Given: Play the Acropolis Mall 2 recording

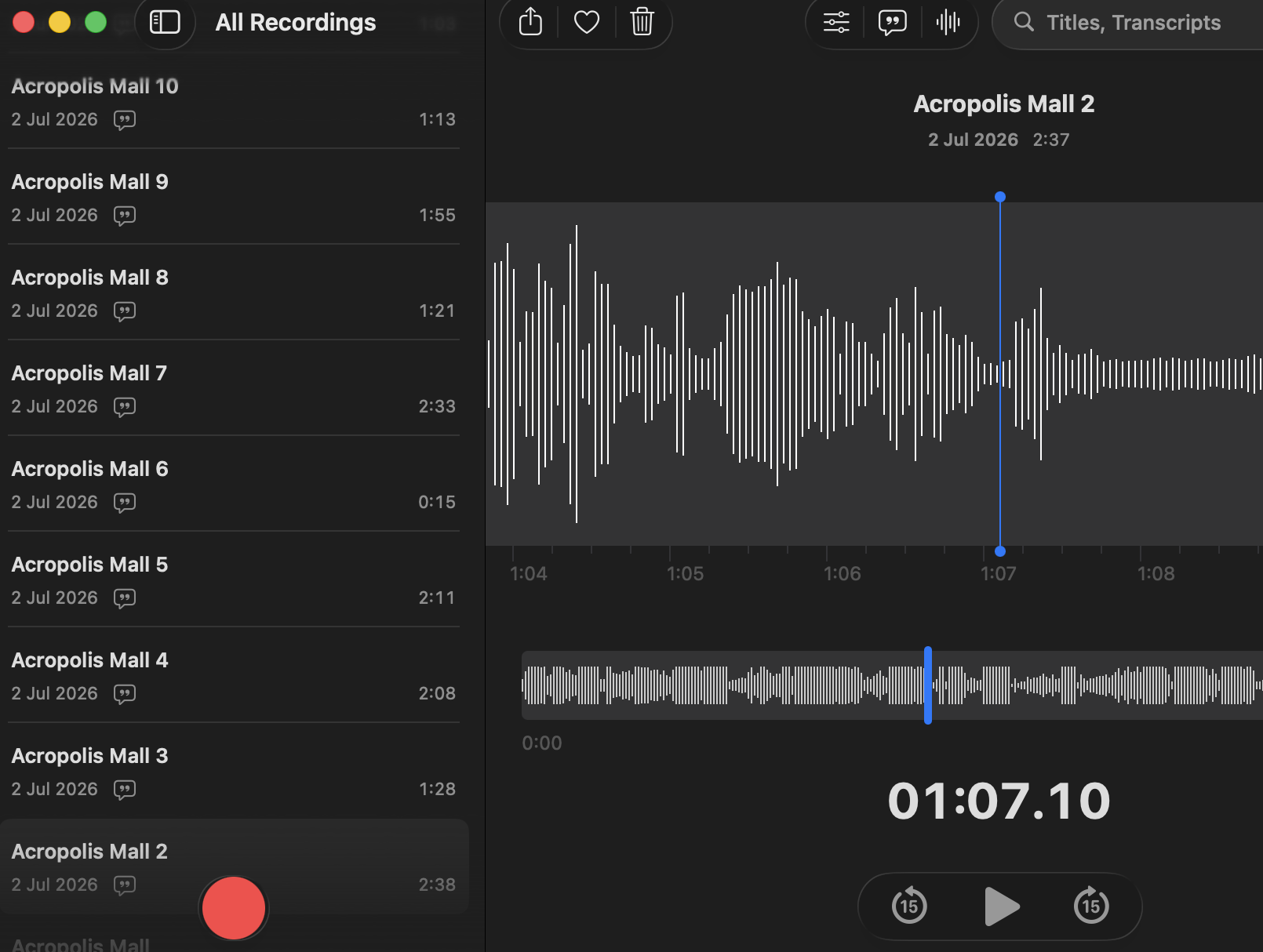Looking at the screenshot, I should coord(1000,907).
